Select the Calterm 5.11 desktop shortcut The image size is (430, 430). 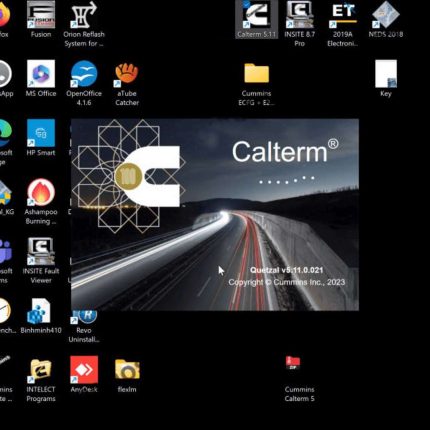256,19
